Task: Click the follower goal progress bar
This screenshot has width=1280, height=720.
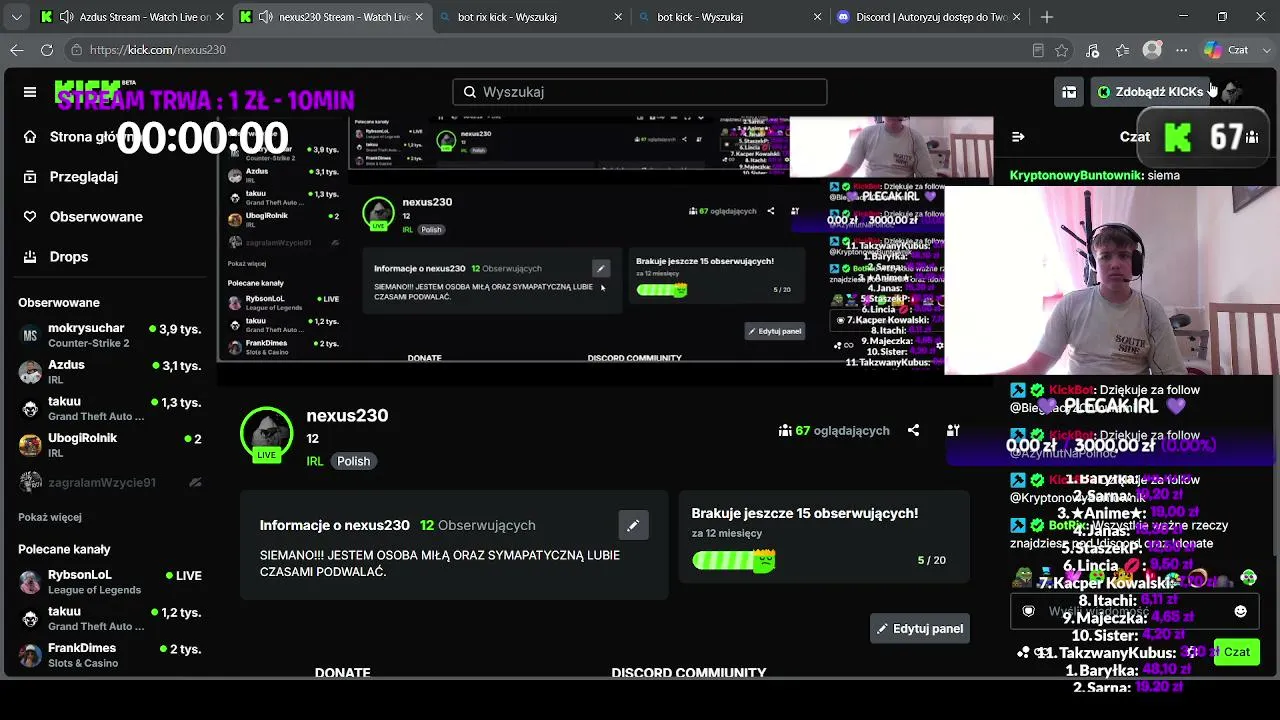Action: coord(734,560)
